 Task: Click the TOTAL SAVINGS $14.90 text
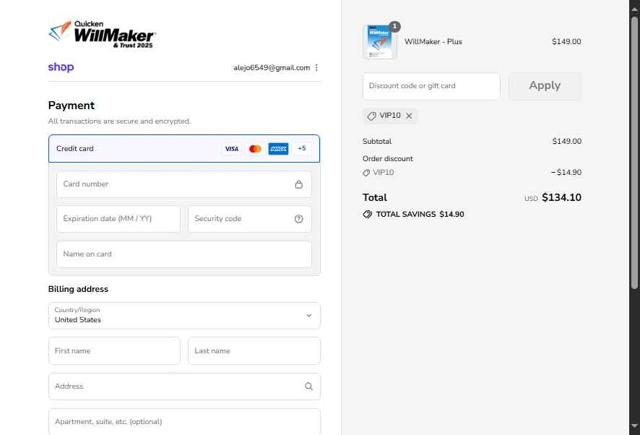pos(420,214)
